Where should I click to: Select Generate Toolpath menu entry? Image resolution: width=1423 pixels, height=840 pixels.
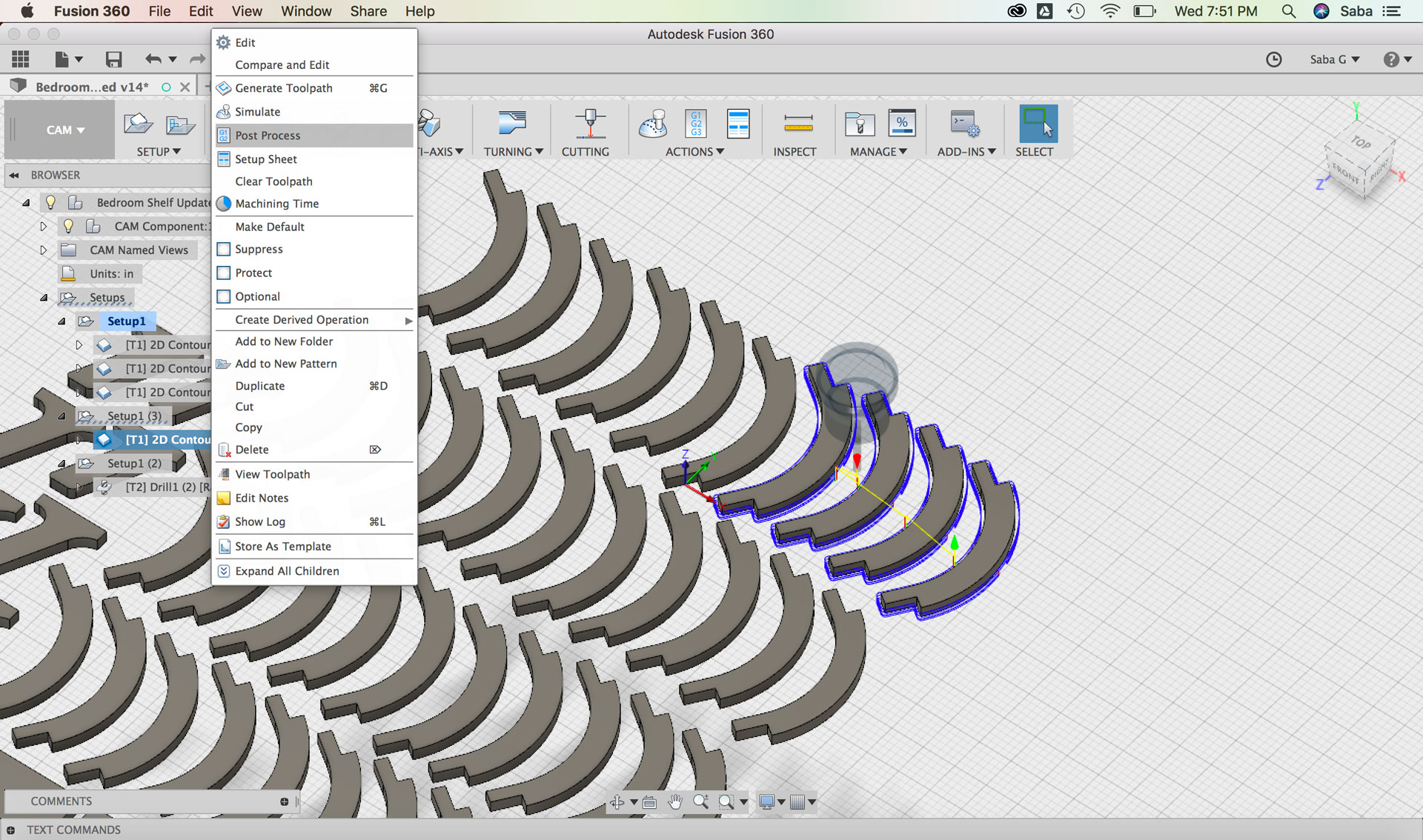(x=283, y=88)
